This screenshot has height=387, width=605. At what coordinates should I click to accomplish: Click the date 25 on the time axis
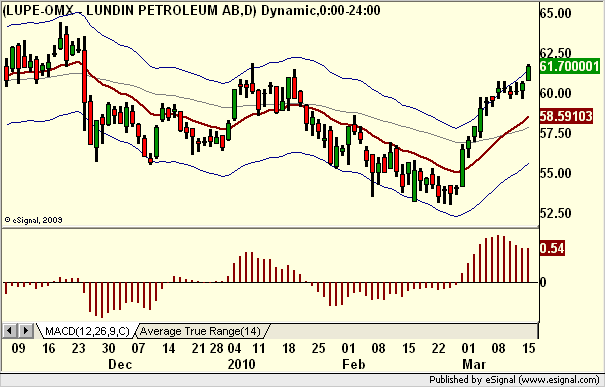[x=318, y=348]
